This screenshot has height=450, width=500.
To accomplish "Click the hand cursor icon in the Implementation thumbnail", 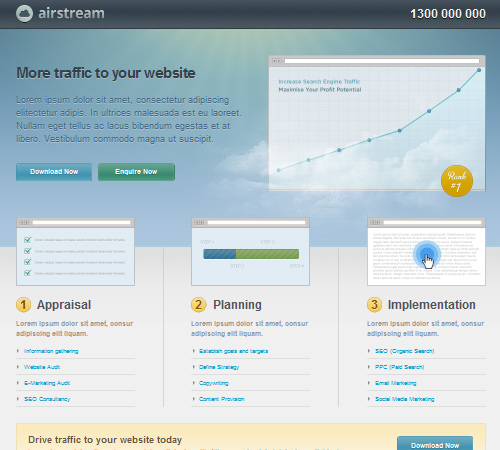I will click(428, 261).
